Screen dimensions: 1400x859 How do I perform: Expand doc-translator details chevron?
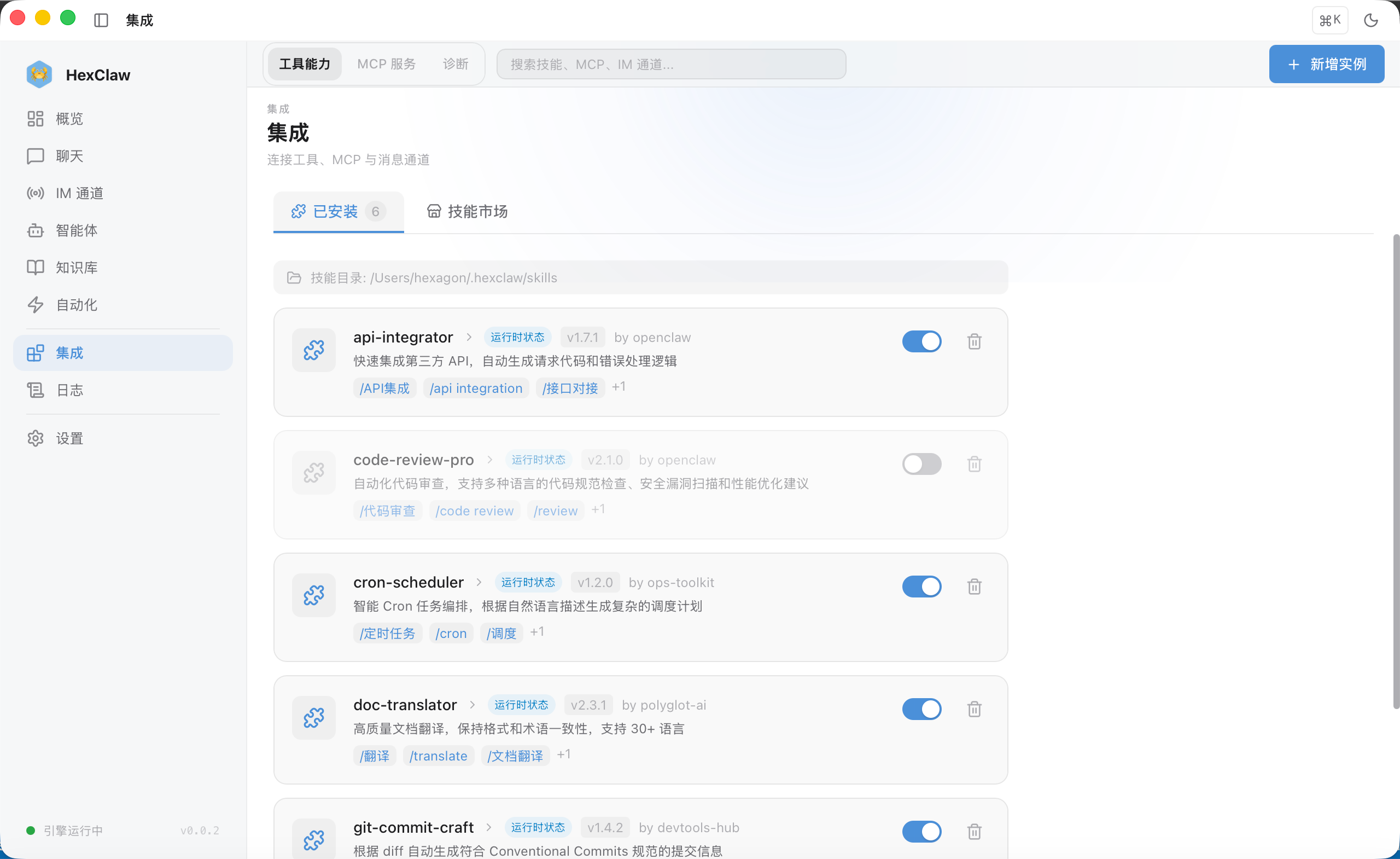(x=472, y=704)
